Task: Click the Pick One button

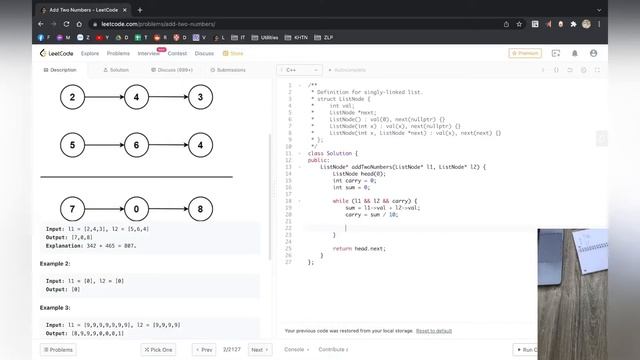Action: click(158, 350)
